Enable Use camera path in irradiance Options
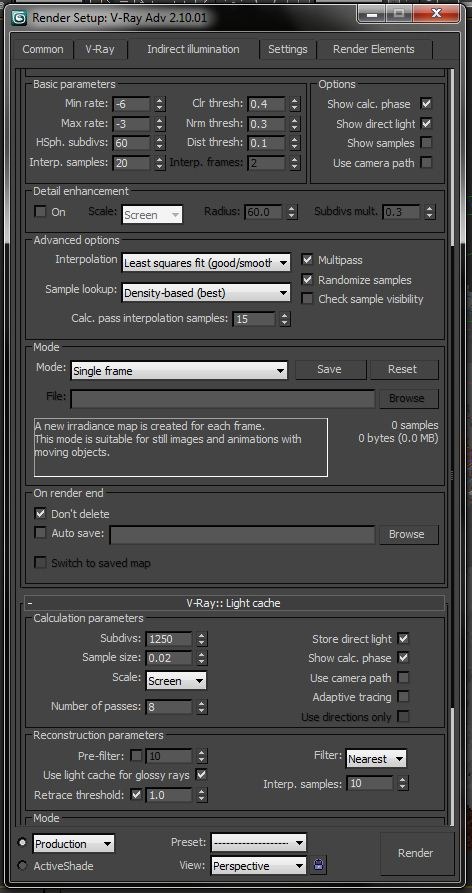The height and width of the screenshot is (893, 472). 425,162
